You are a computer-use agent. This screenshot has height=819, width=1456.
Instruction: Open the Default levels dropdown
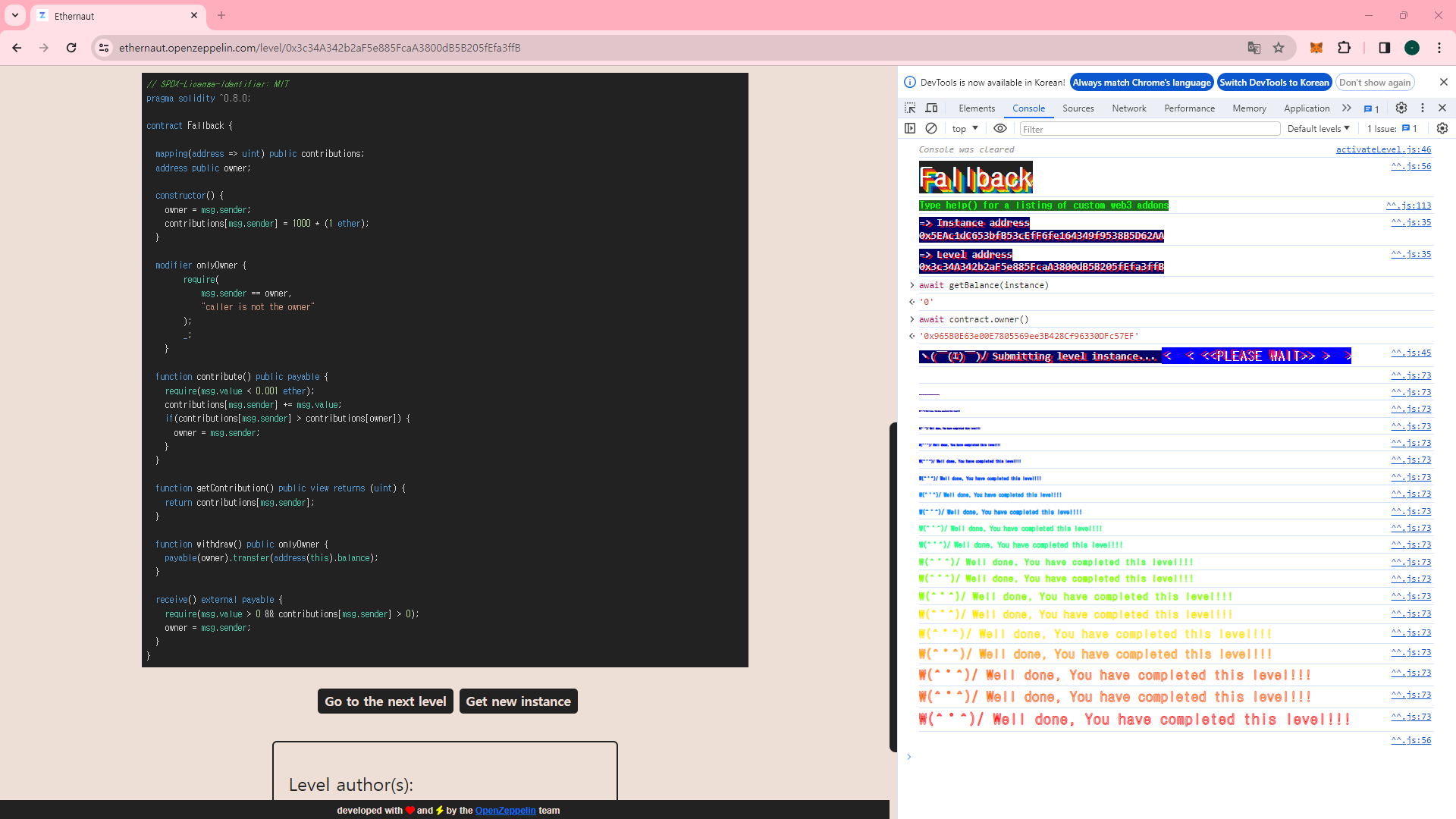[1318, 129]
